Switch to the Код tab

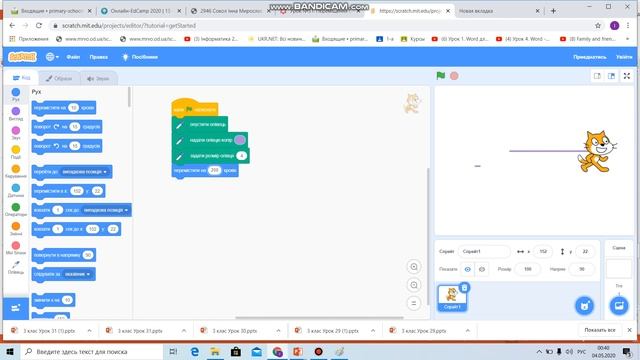(21, 78)
